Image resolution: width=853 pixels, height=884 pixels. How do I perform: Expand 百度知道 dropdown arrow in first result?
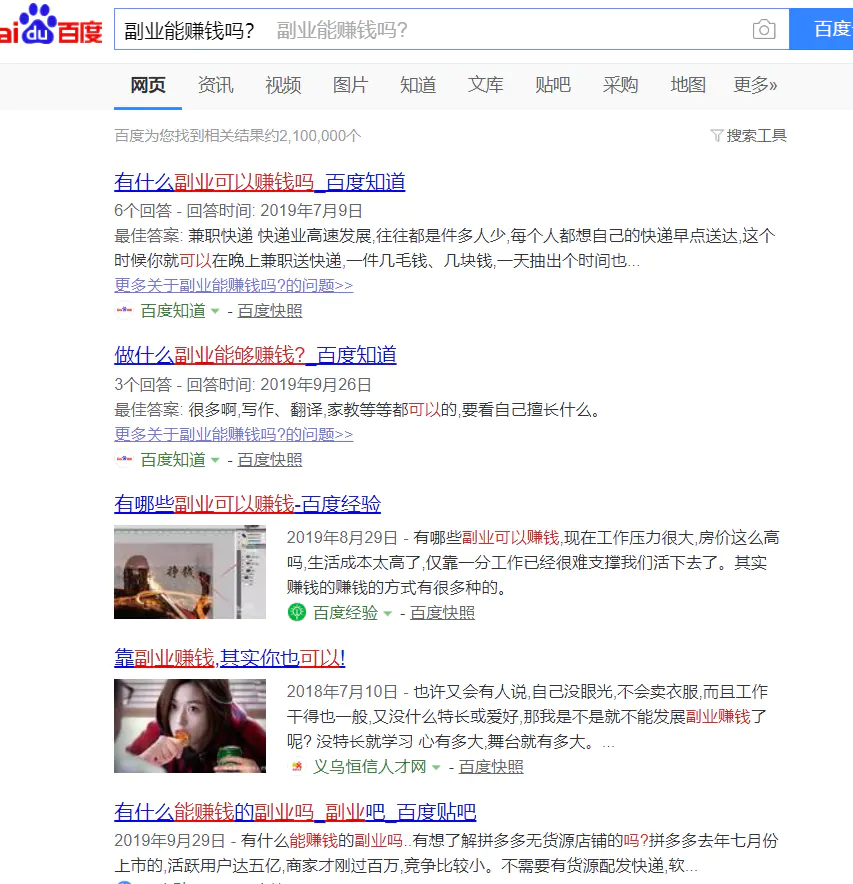tap(215, 311)
